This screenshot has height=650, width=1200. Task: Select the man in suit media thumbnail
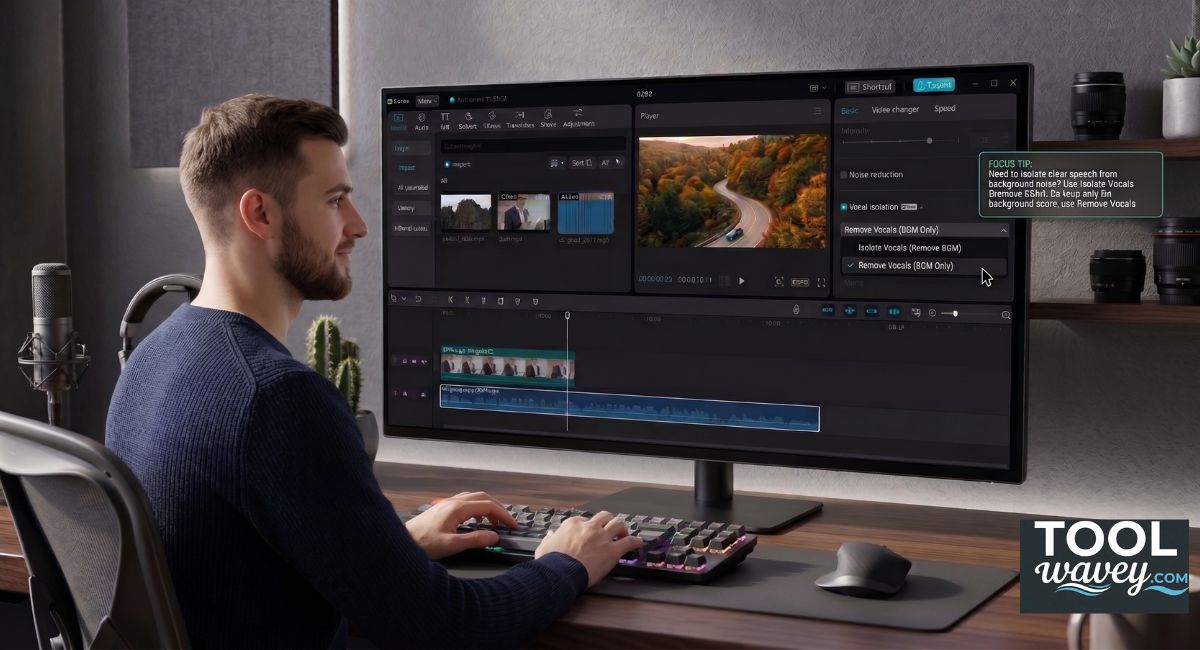pyautogui.click(x=524, y=213)
